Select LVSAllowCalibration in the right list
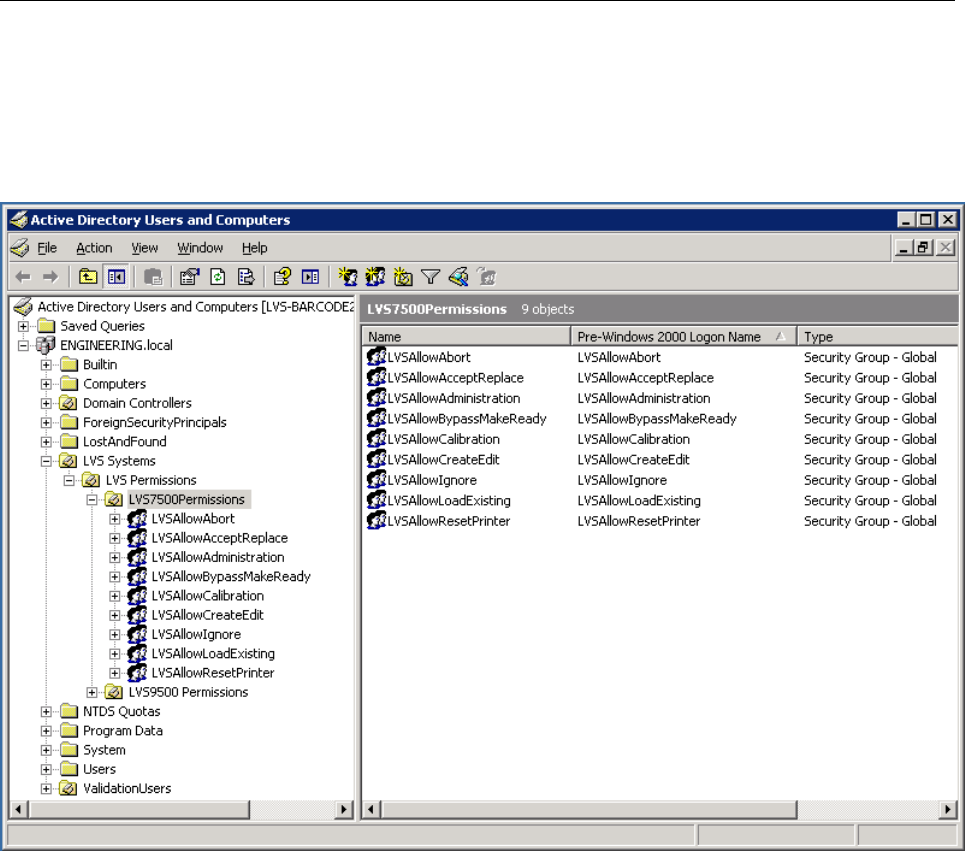The image size is (965, 851). coord(443,439)
